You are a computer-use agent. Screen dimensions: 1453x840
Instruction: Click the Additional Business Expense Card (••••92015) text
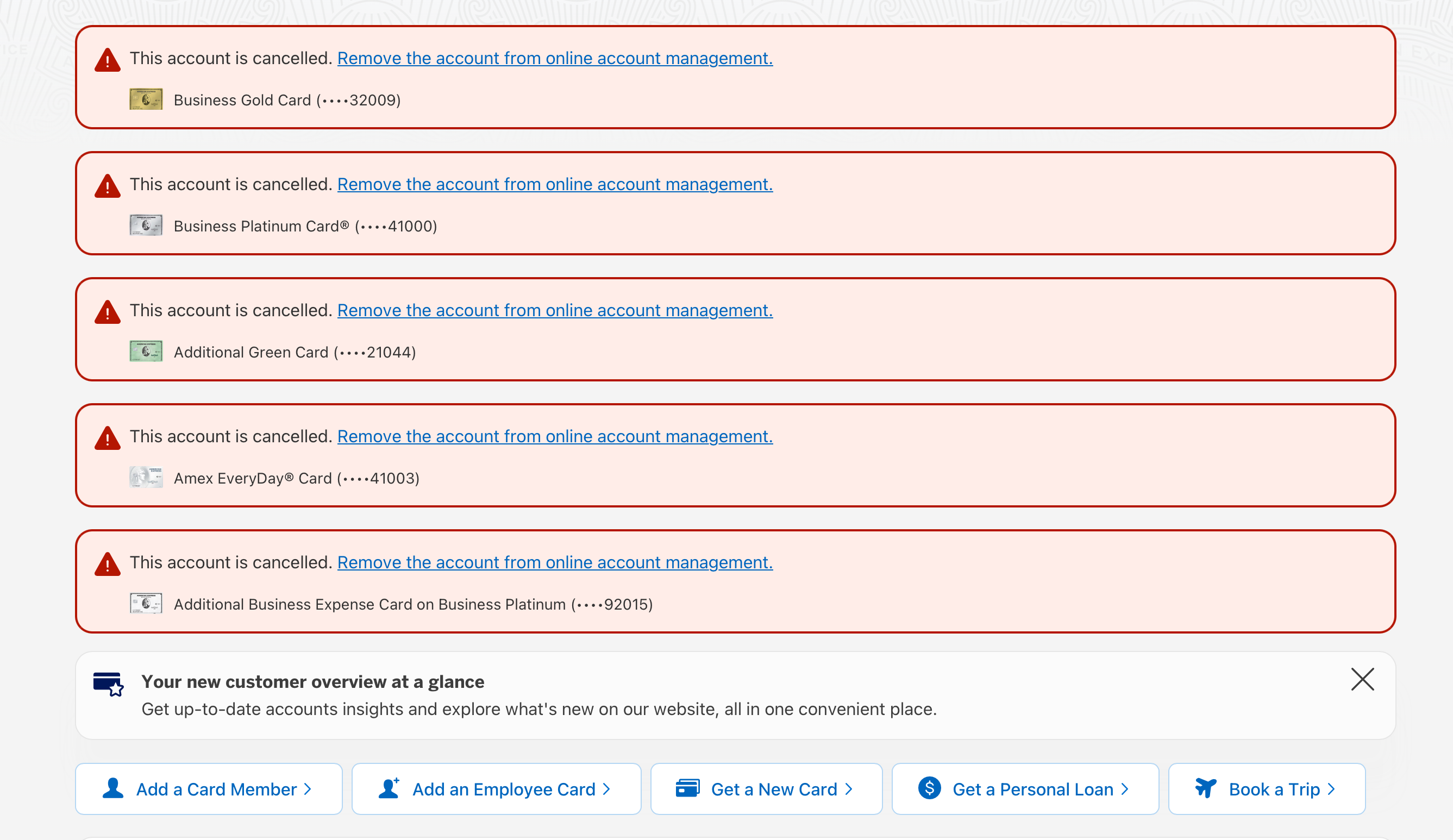click(x=414, y=605)
